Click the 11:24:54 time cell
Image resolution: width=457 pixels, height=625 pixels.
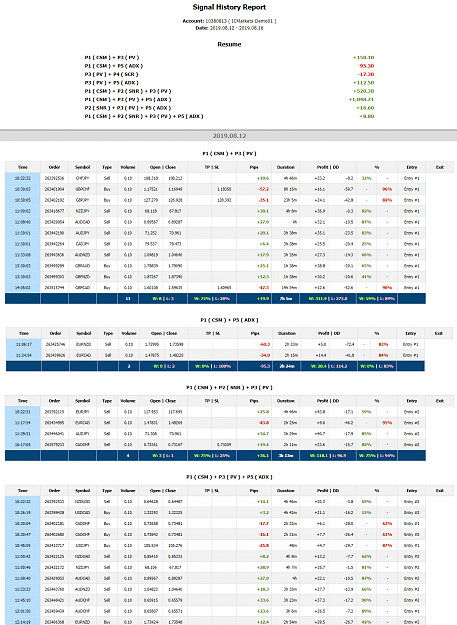[24, 355]
